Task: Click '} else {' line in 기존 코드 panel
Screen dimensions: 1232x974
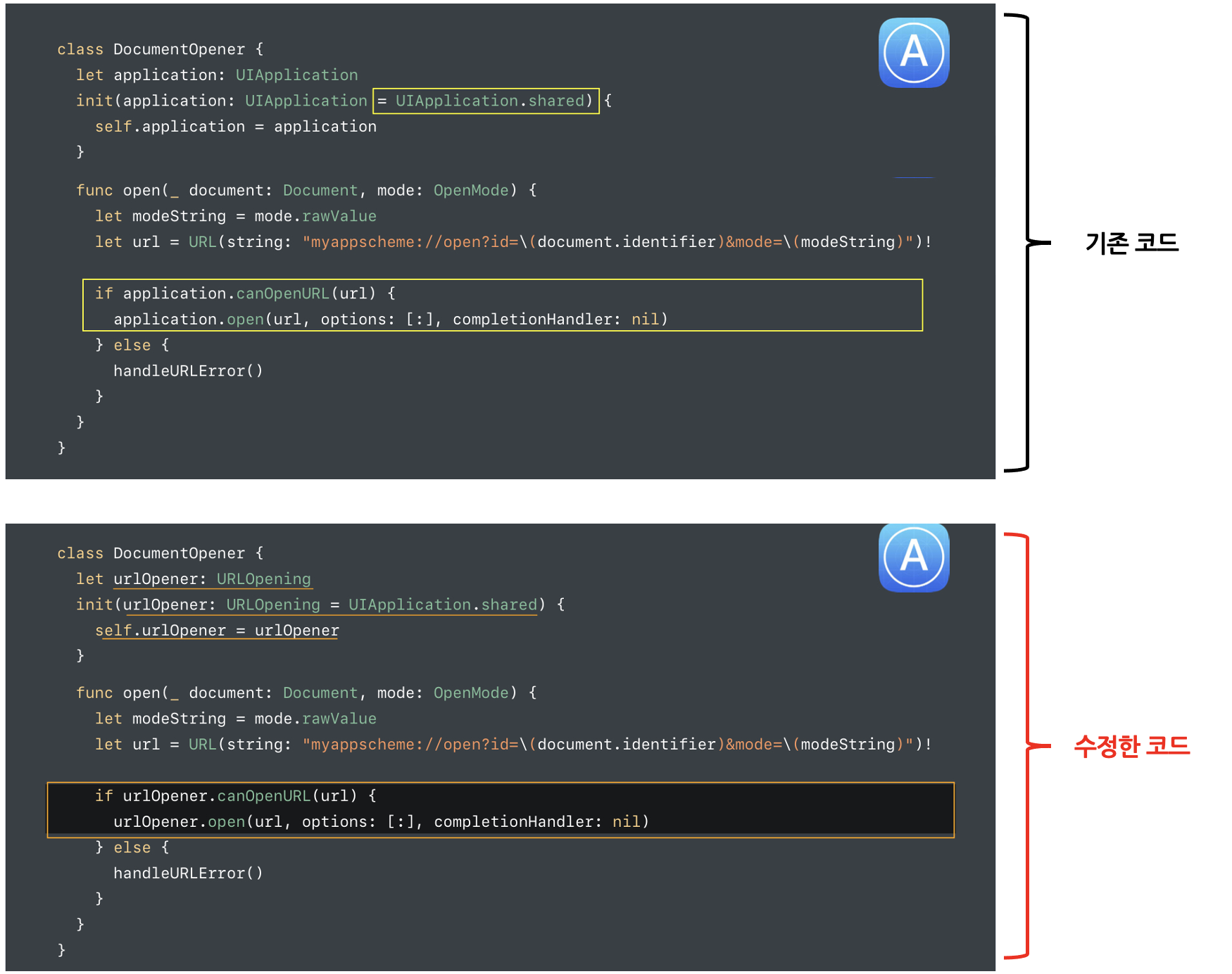Action: point(132,346)
